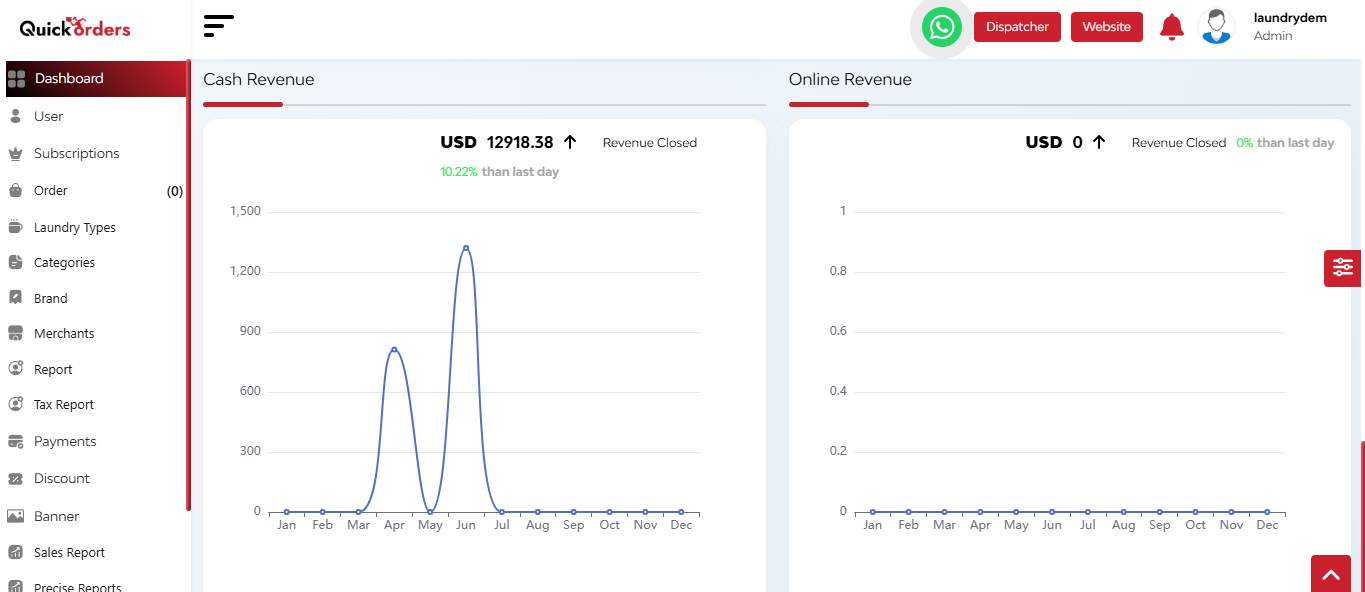This screenshot has height=592, width=1365.
Task: Open Precise Reports menu item
Action: 78,587
